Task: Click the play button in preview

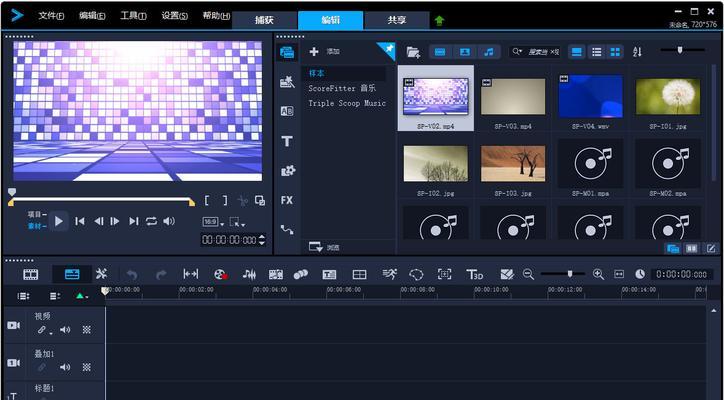Action: pyautogui.click(x=59, y=221)
